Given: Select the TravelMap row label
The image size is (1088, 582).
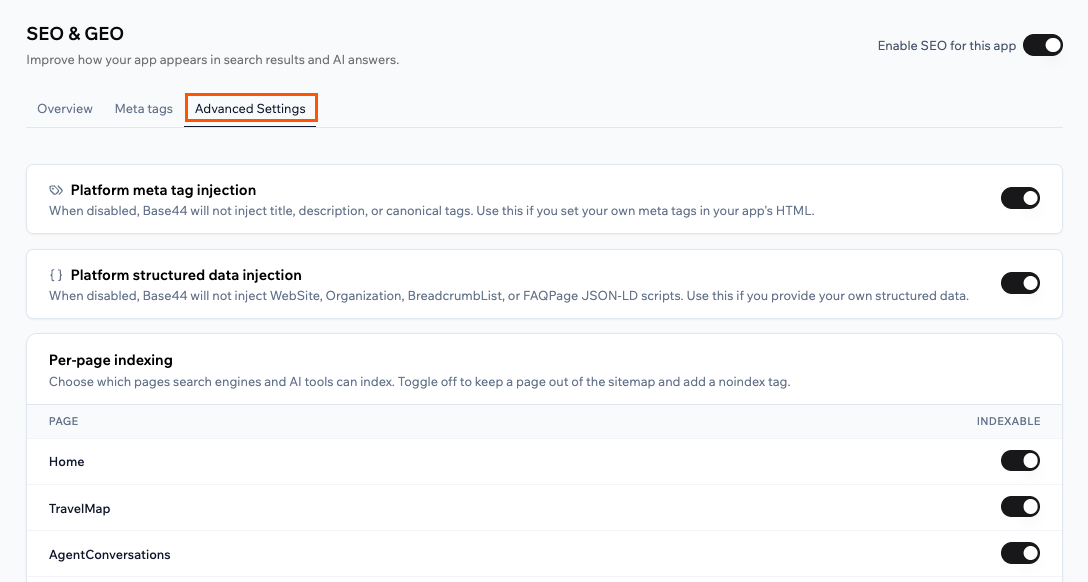Looking at the screenshot, I should [79, 508].
